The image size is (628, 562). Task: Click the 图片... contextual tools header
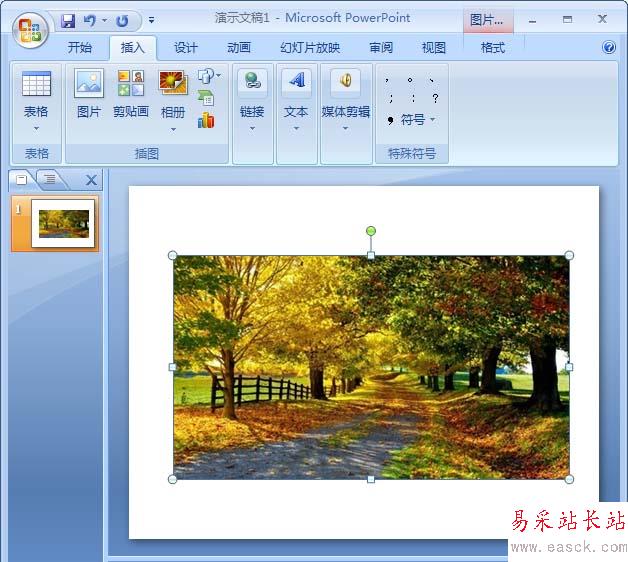coord(488,20)
